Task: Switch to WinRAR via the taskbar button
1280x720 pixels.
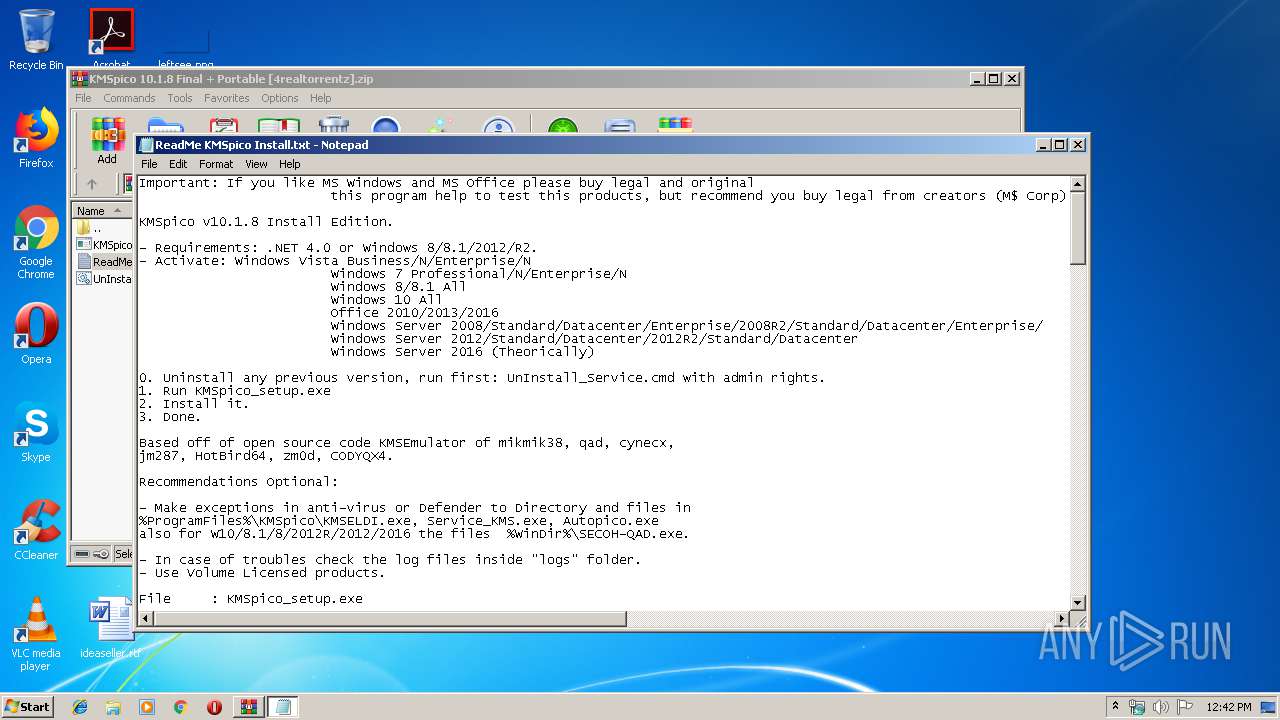Action: tap(249, 707)
